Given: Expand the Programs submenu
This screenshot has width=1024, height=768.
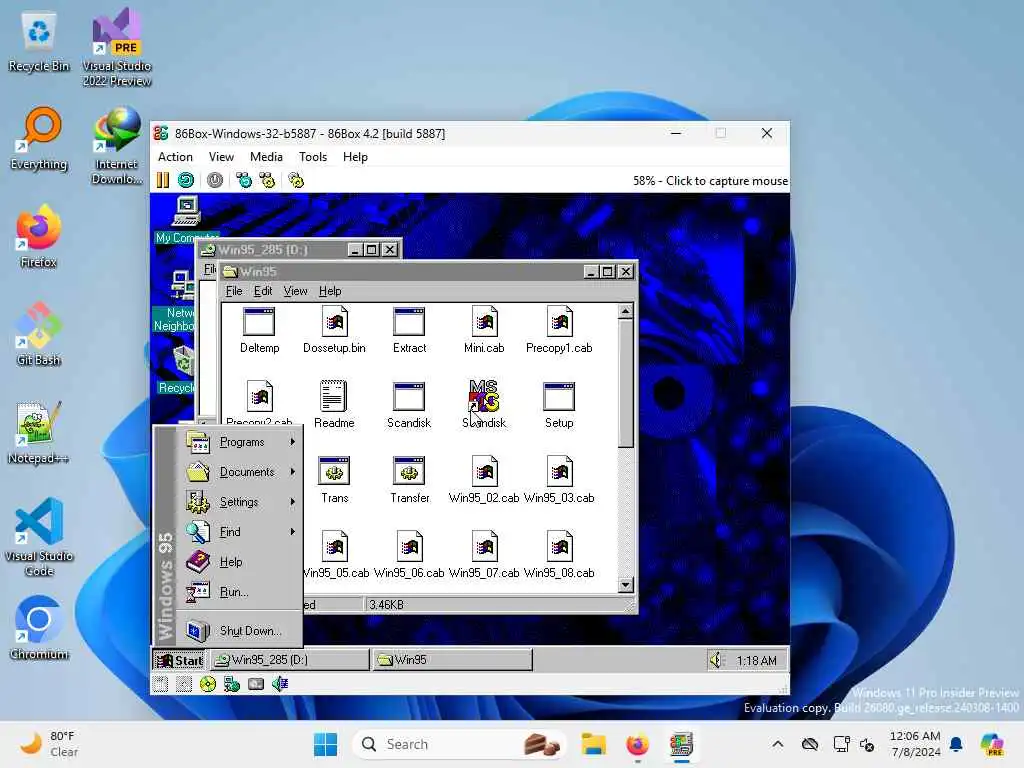Looking at the screenshot, I should coord(240,442).
